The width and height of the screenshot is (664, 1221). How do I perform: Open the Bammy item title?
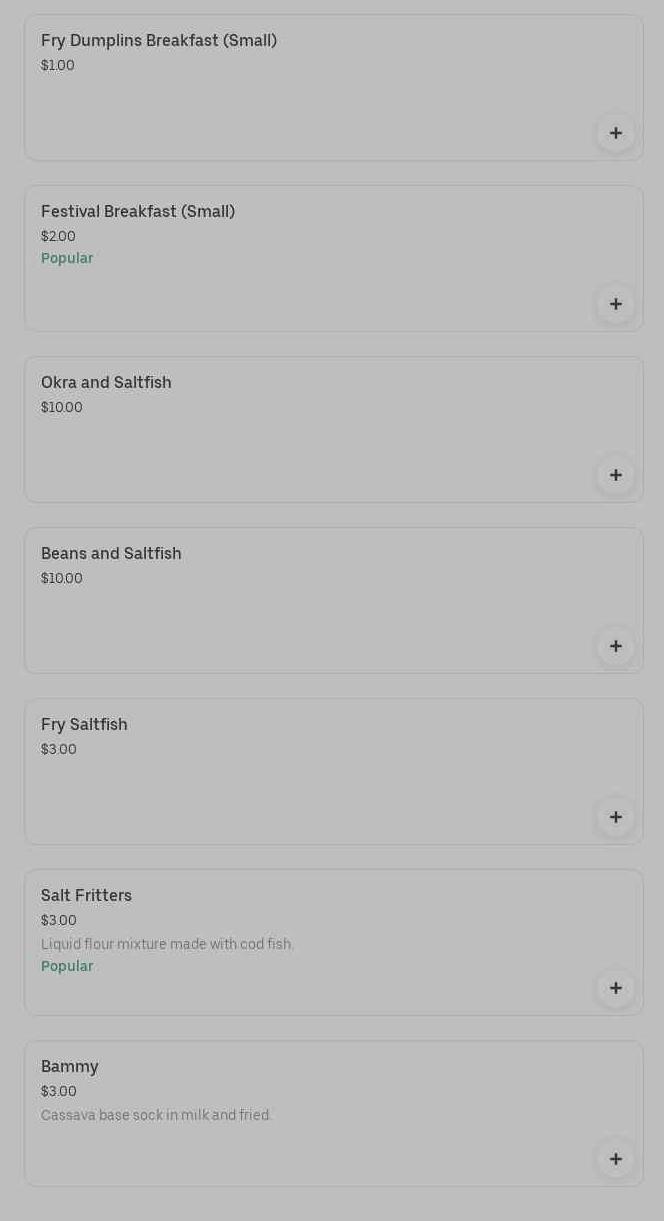[x=70, y=1067]
